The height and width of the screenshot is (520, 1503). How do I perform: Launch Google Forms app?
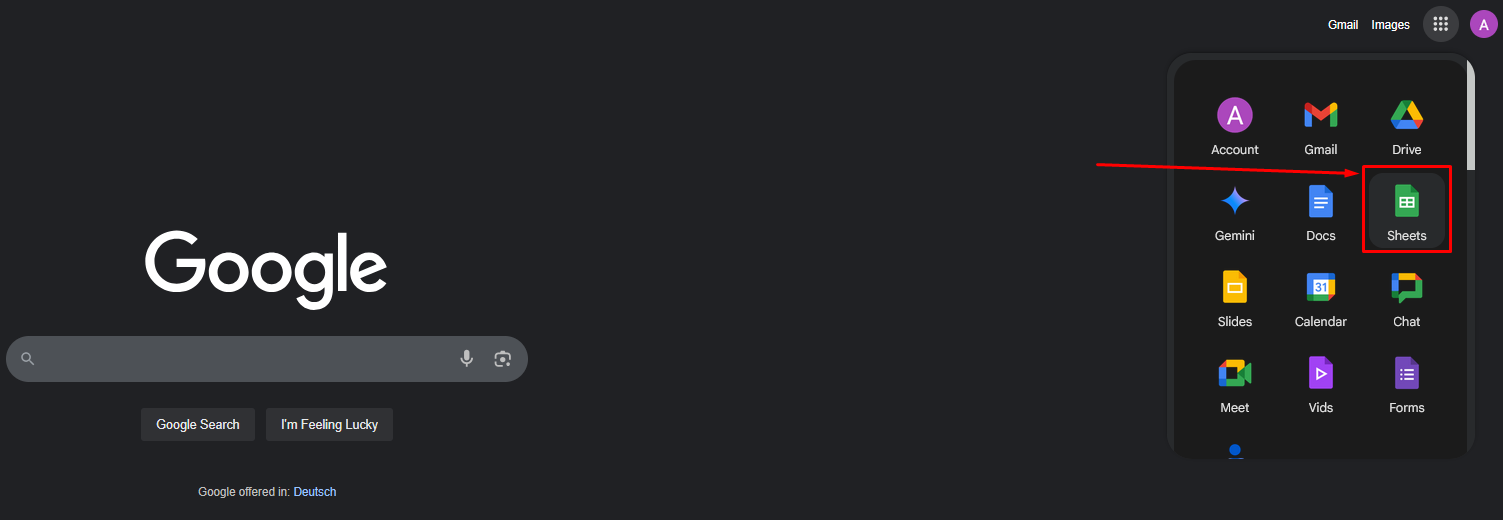[x=1406, y=383]
